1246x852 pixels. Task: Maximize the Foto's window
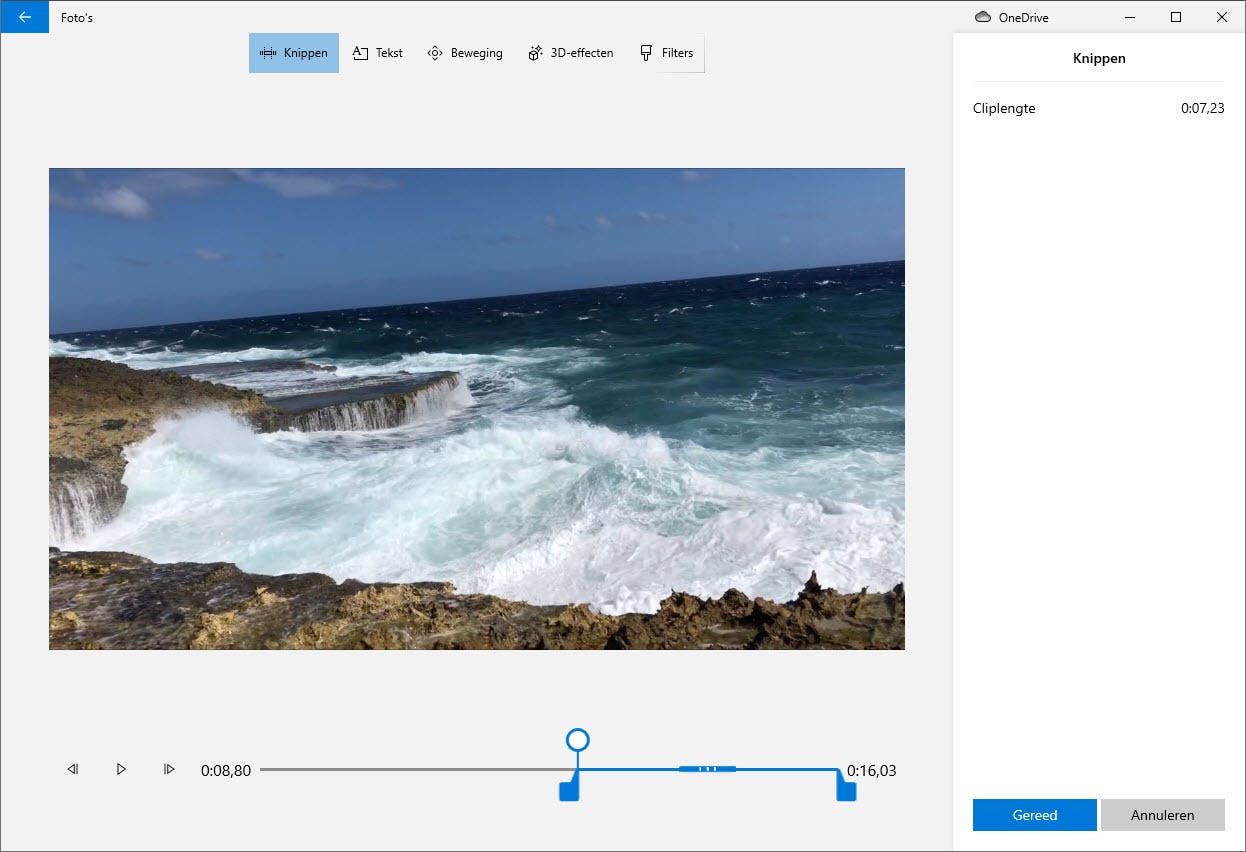pos(1176,17)
